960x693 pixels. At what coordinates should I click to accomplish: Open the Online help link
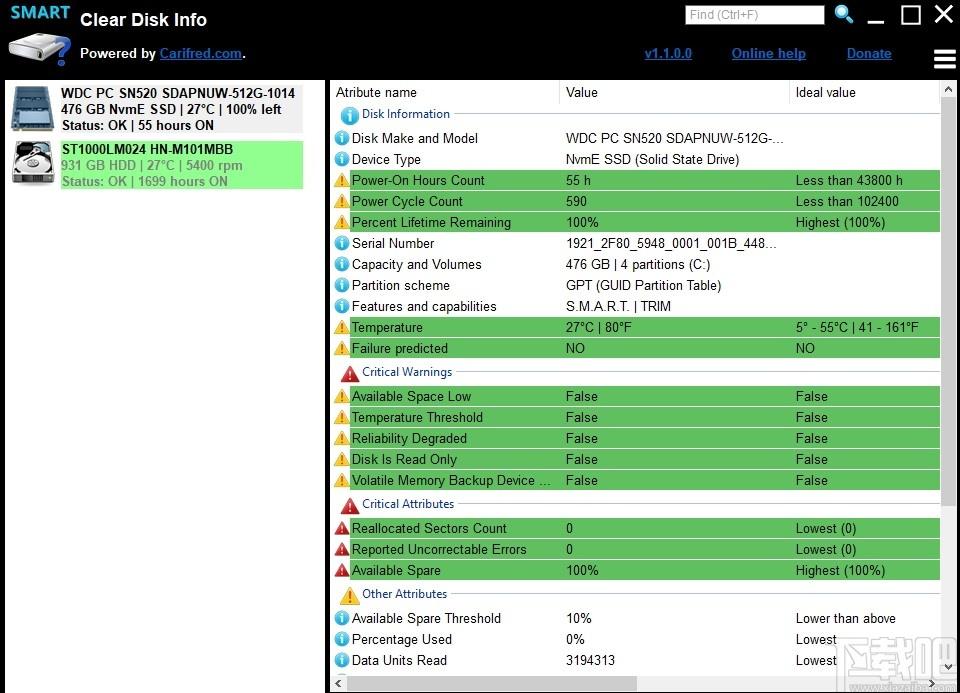[768, 53]
